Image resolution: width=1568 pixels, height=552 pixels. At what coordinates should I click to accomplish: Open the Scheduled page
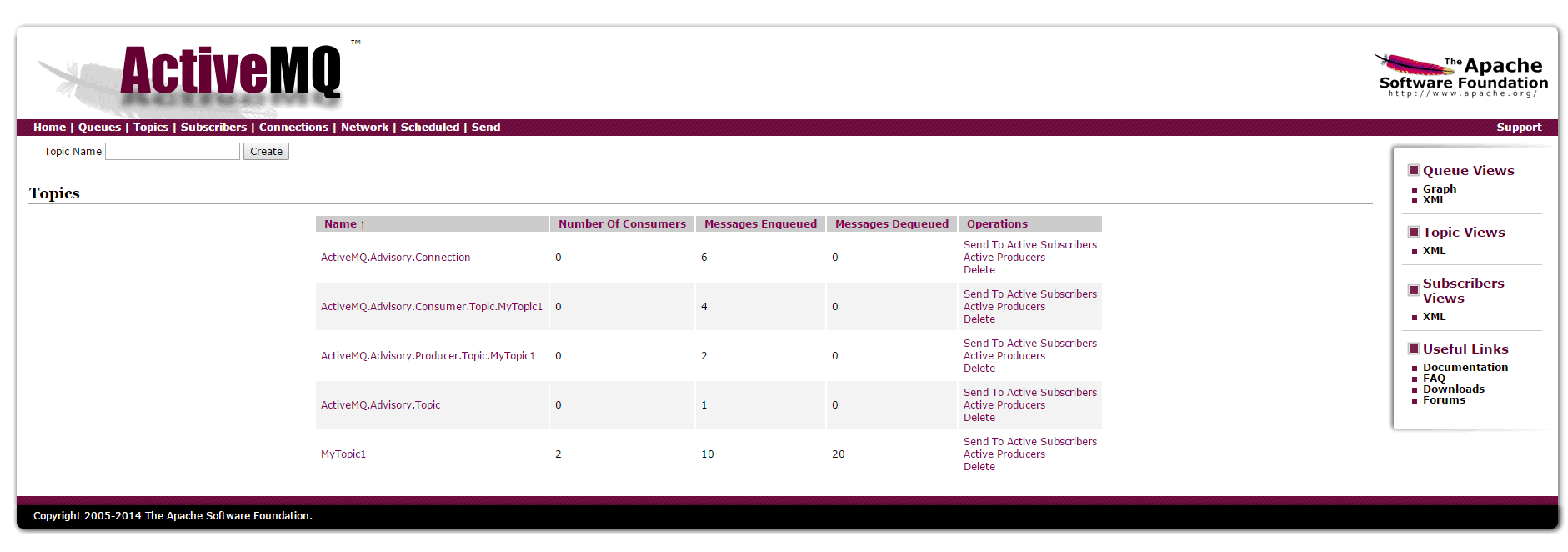(430, 128)
